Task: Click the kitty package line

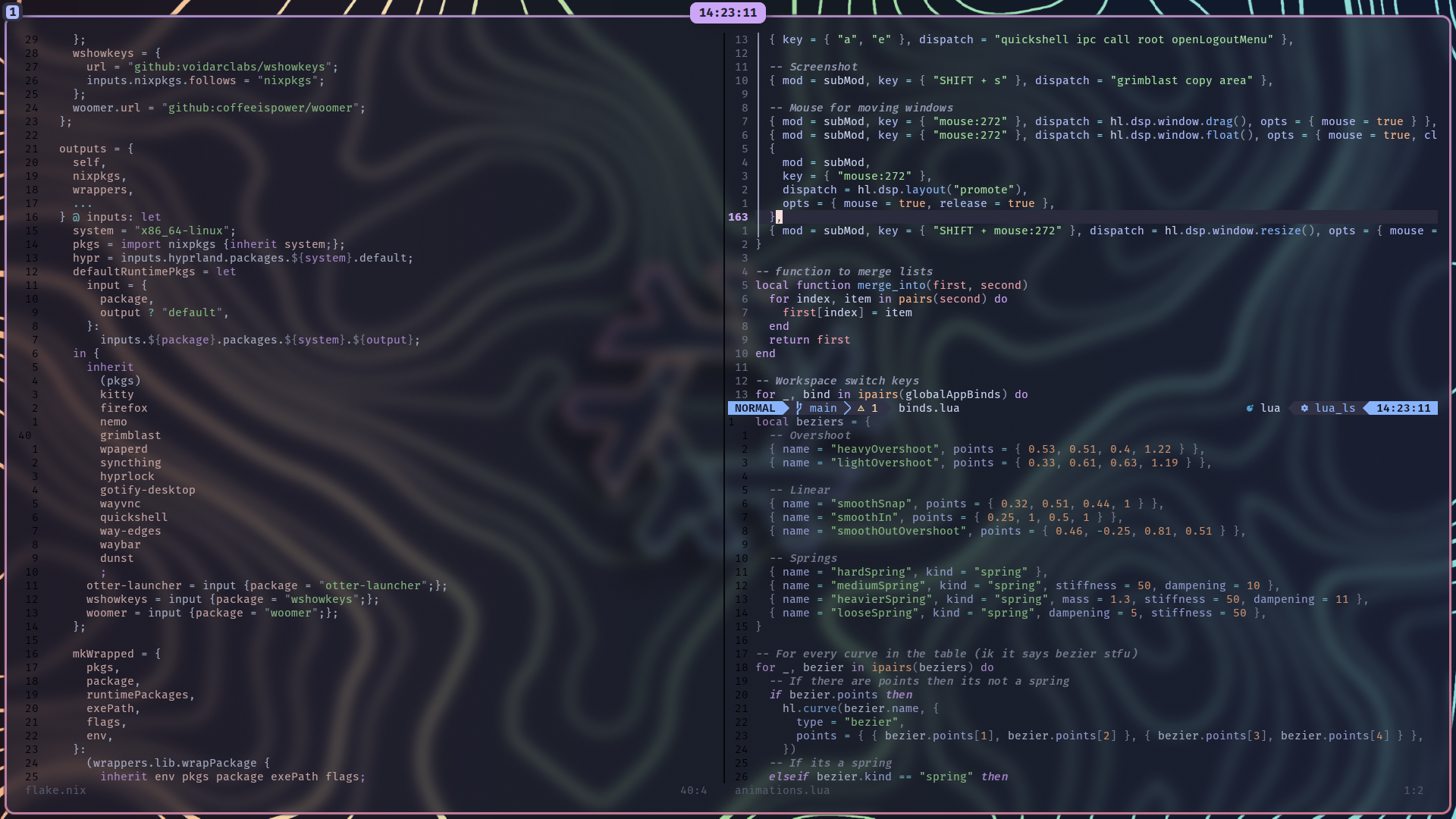Action: pos(117,394)
